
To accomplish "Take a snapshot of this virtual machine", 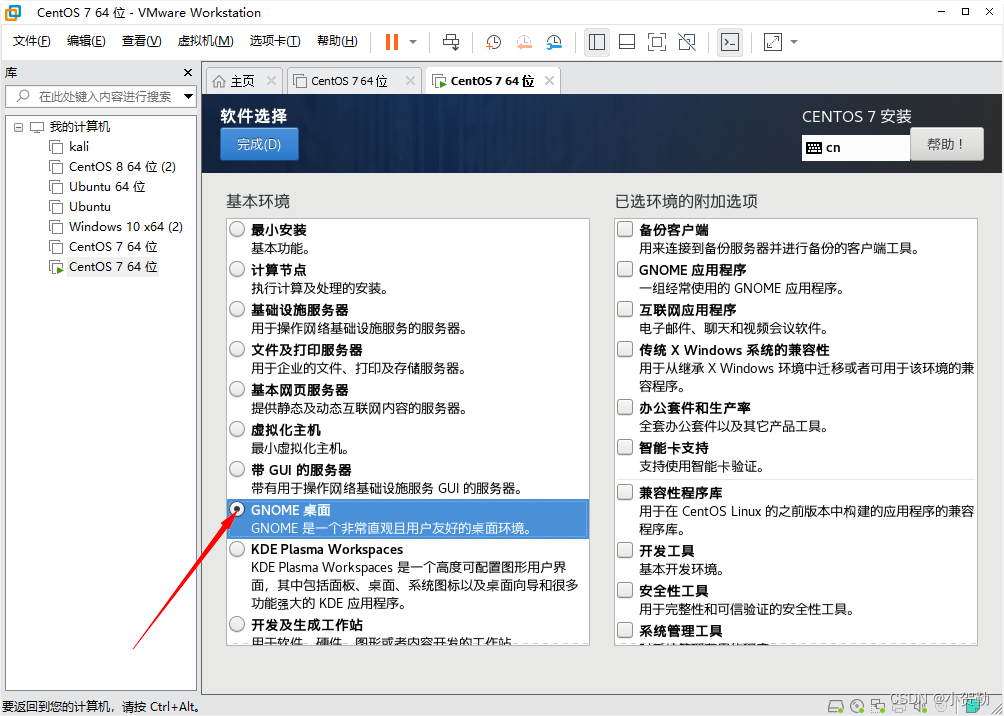I will (x=492, y=42).
